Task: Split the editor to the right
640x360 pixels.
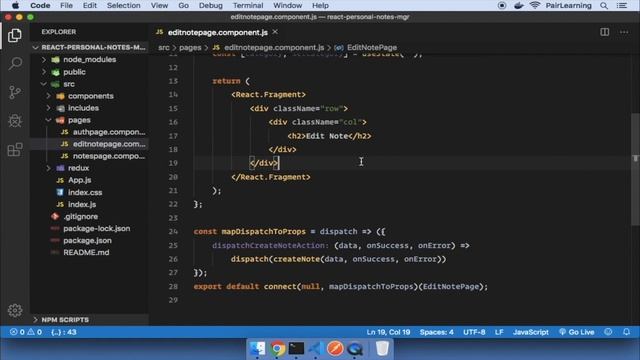Action: 604,32
